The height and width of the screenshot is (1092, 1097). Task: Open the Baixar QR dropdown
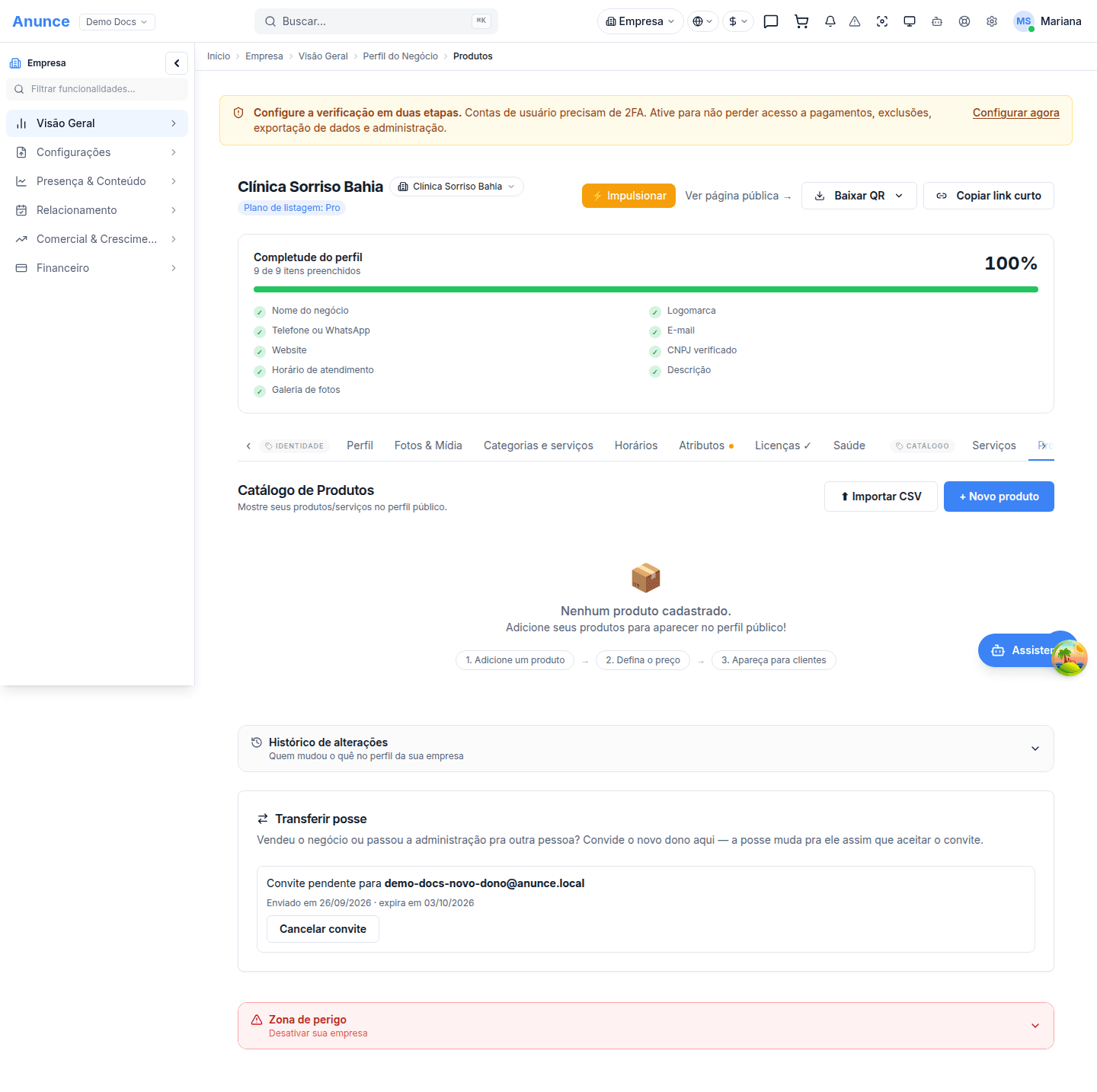click(x=859, y=196)
